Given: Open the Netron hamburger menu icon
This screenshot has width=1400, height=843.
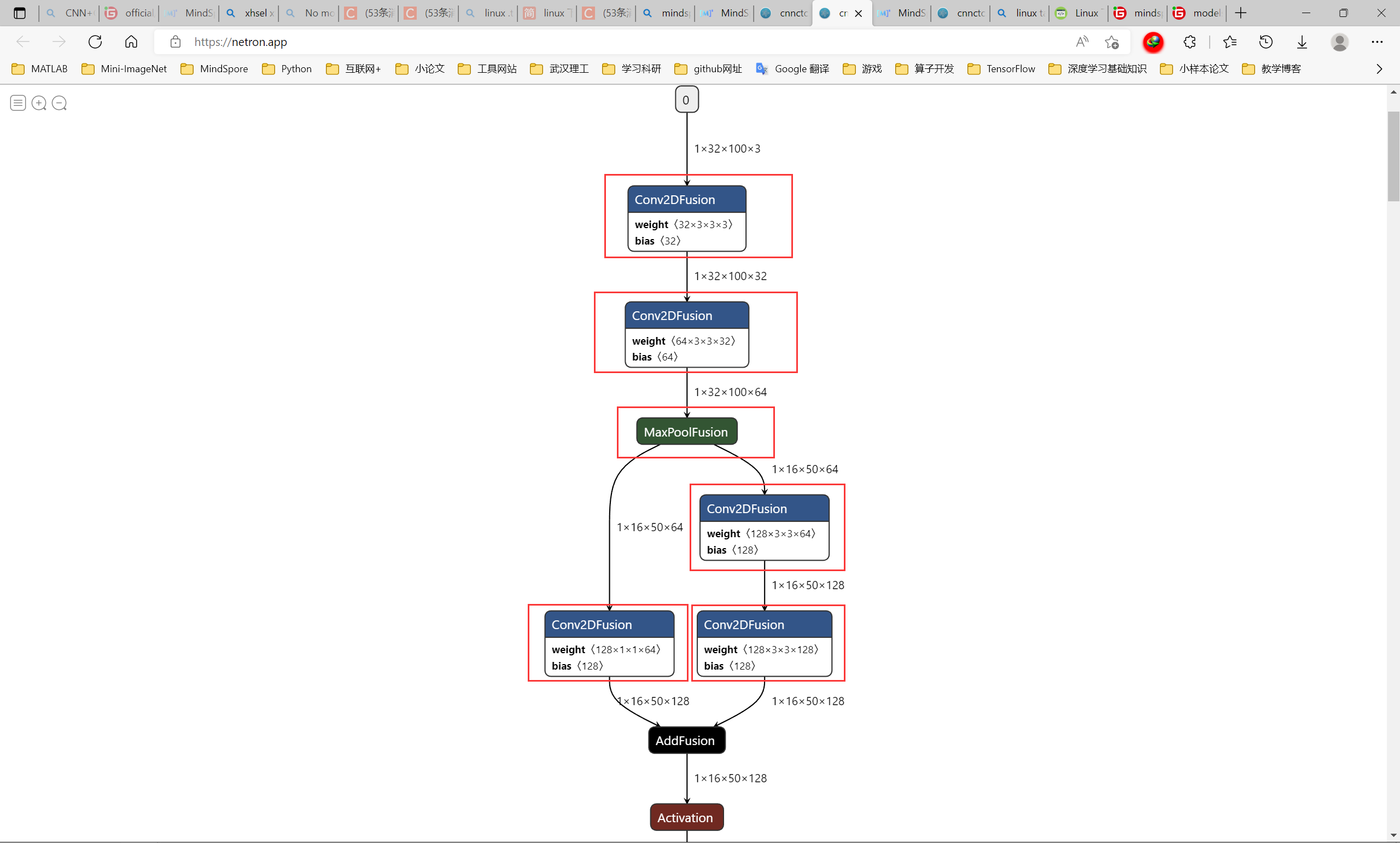Looking at the screenshot, I should point(18,103).
